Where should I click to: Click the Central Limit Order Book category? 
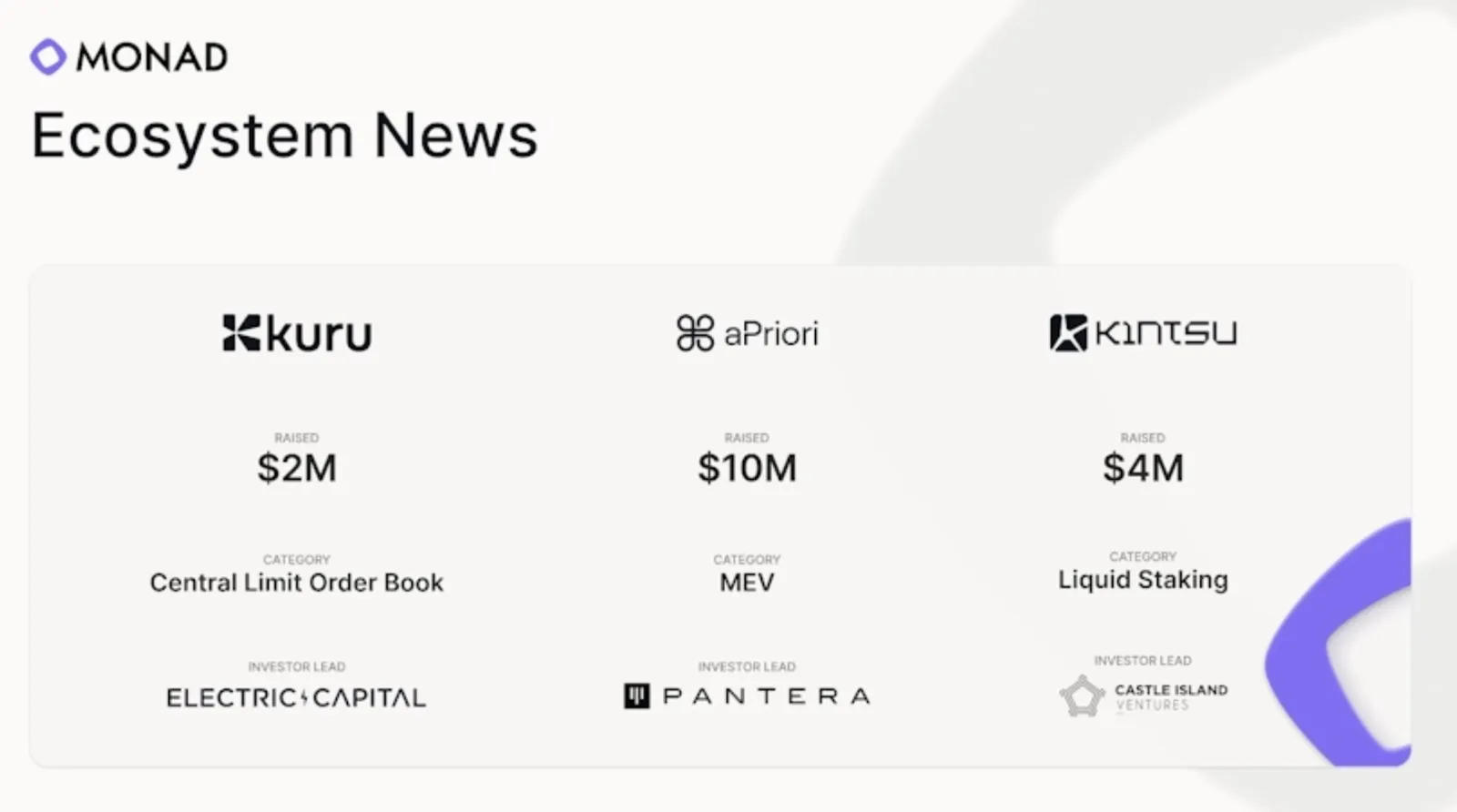297,583
